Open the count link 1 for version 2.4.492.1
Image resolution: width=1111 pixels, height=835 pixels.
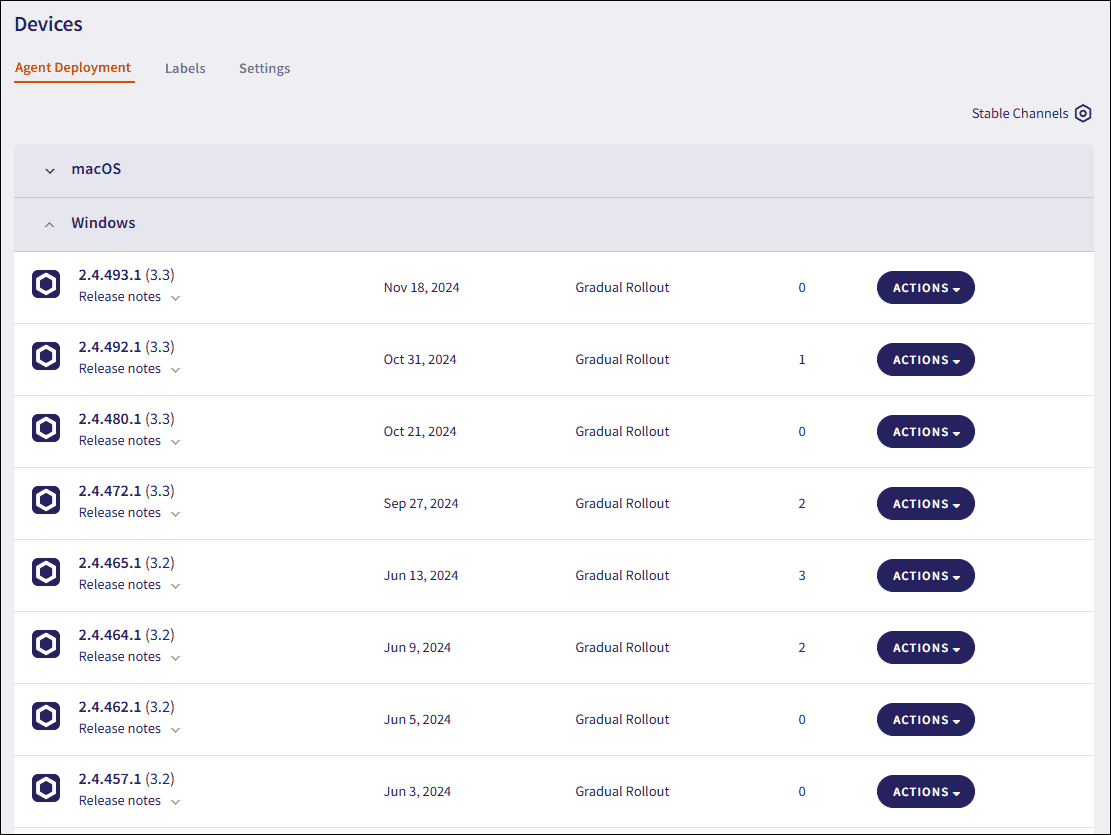pos(802,359)
